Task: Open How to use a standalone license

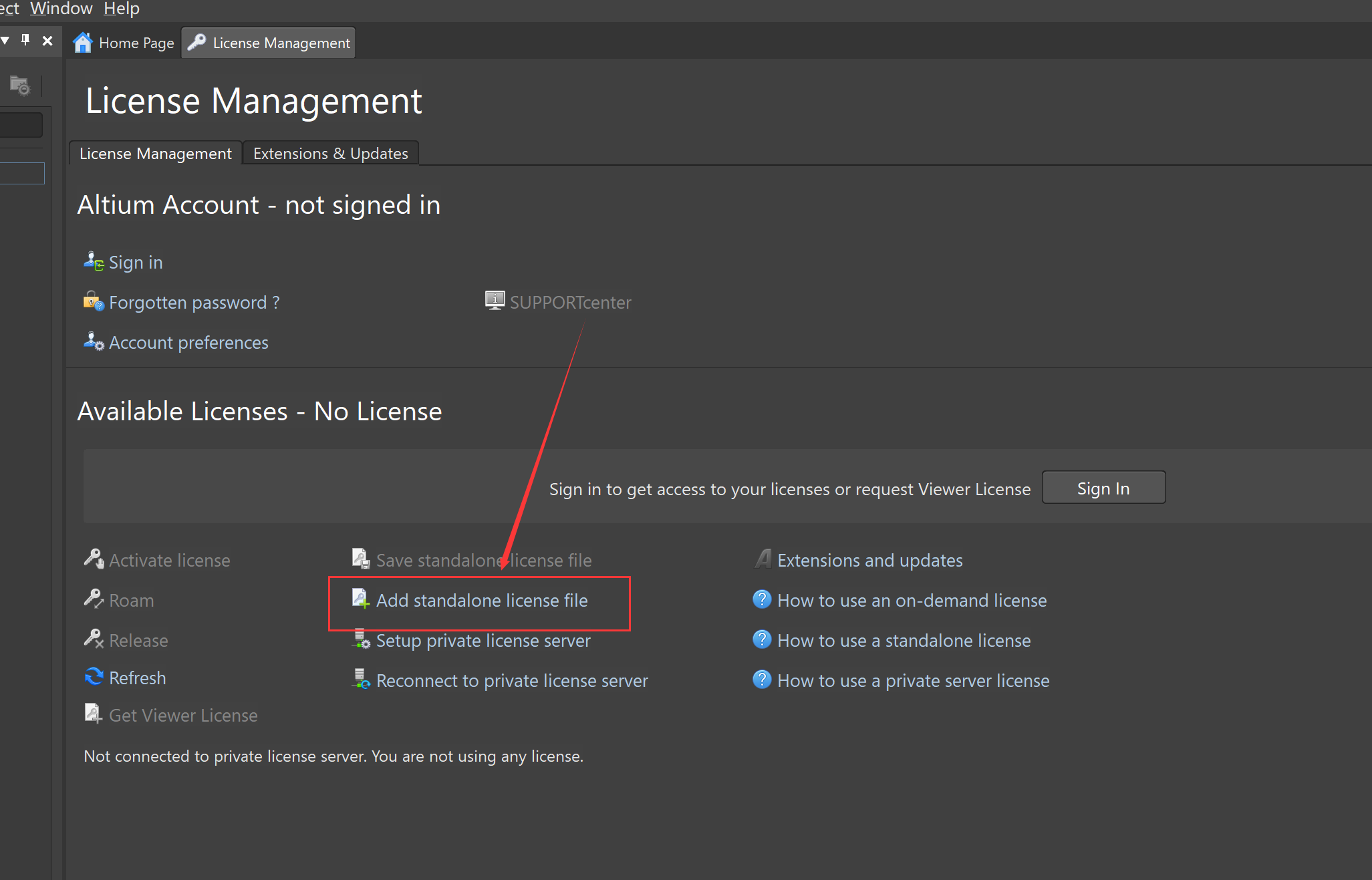Action: [x=904, y=641]
